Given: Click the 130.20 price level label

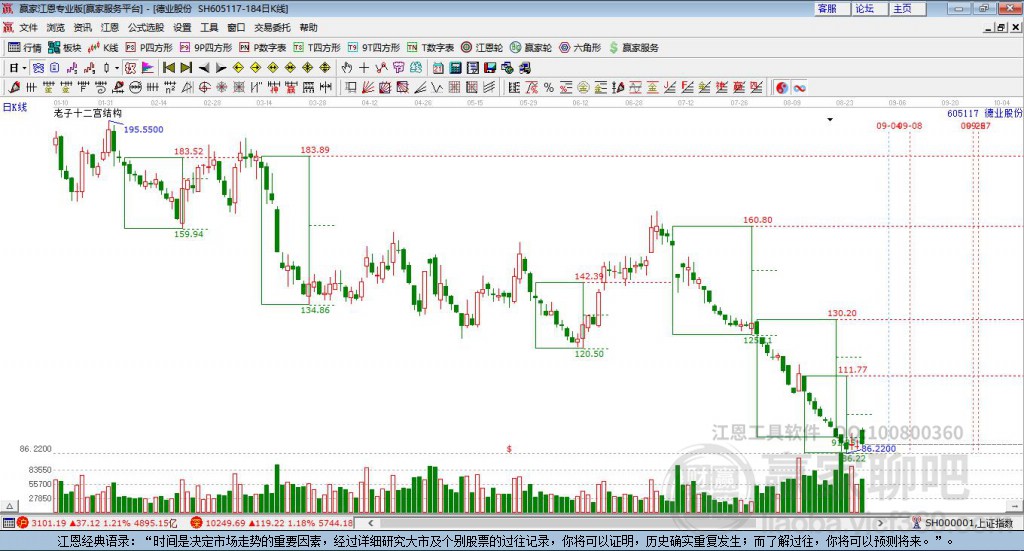Looking at the screenshot, I should (842, 313).
